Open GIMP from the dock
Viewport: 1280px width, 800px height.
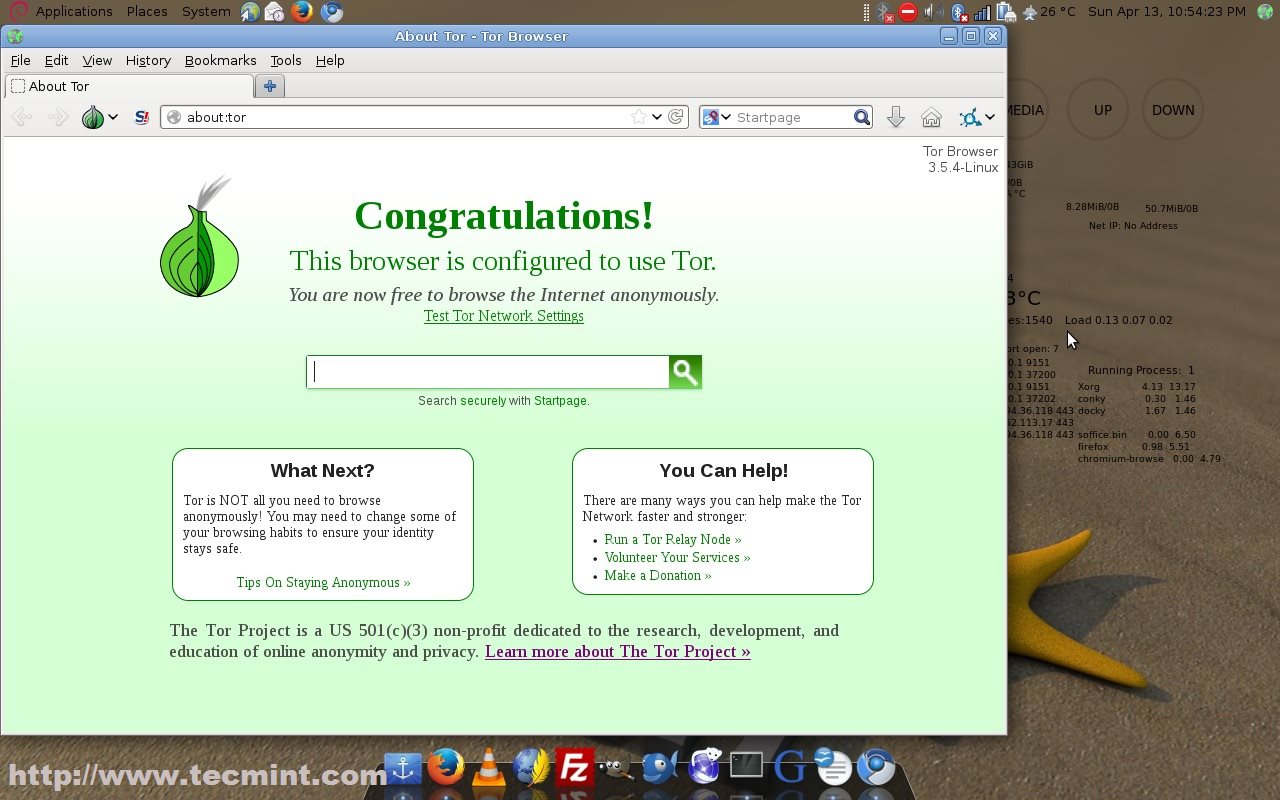click(x=616, y=768)
